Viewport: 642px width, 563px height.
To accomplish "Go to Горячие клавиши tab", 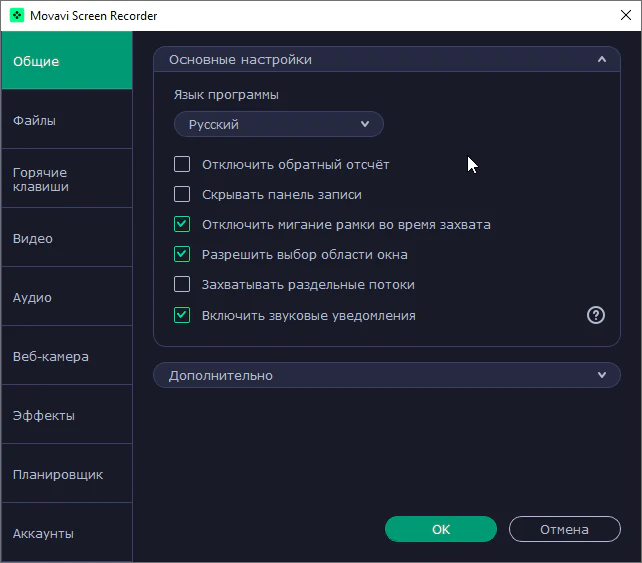I will [67, 179].
